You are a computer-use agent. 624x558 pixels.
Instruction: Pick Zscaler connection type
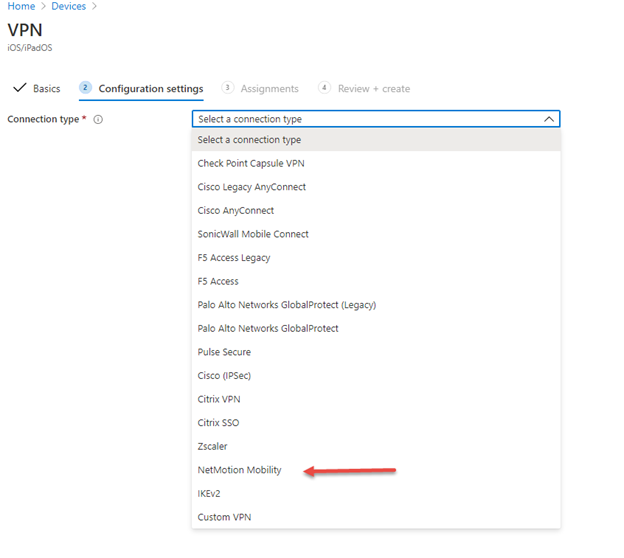pos(213,446)
